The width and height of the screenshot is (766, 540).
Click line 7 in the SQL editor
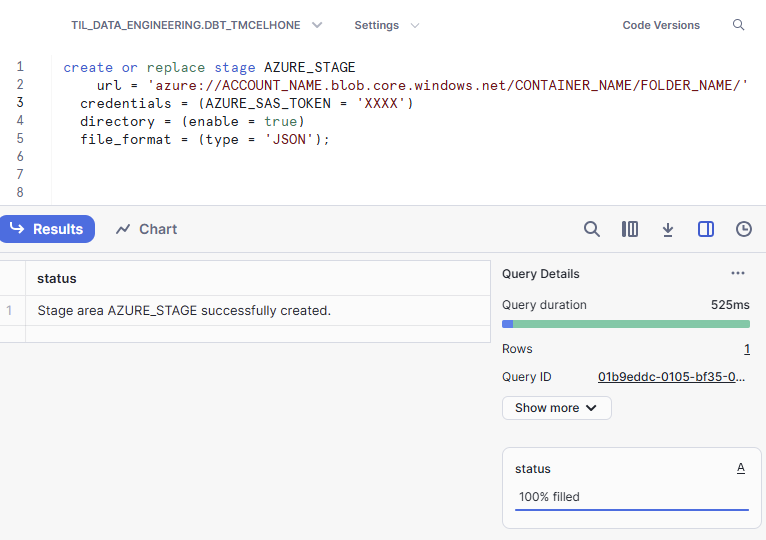click(300, 175)
